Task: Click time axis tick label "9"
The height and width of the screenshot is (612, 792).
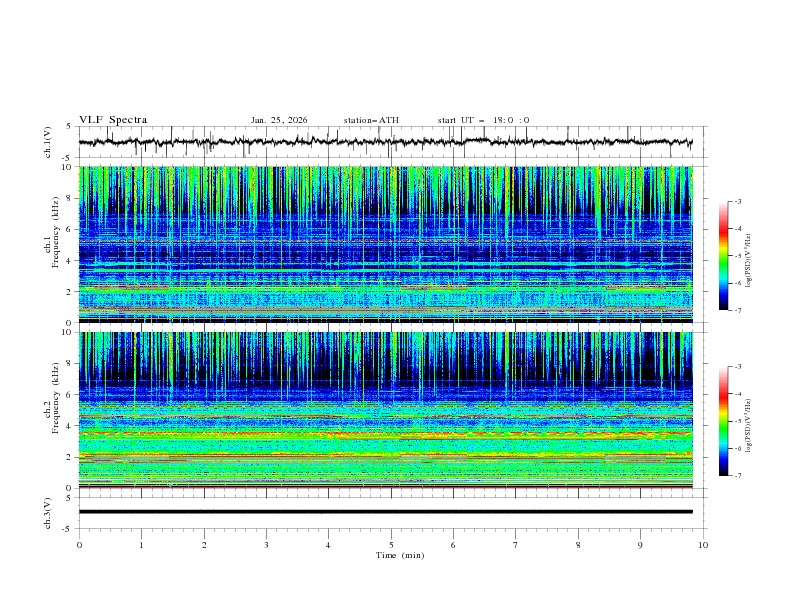Action: point(640,545)
